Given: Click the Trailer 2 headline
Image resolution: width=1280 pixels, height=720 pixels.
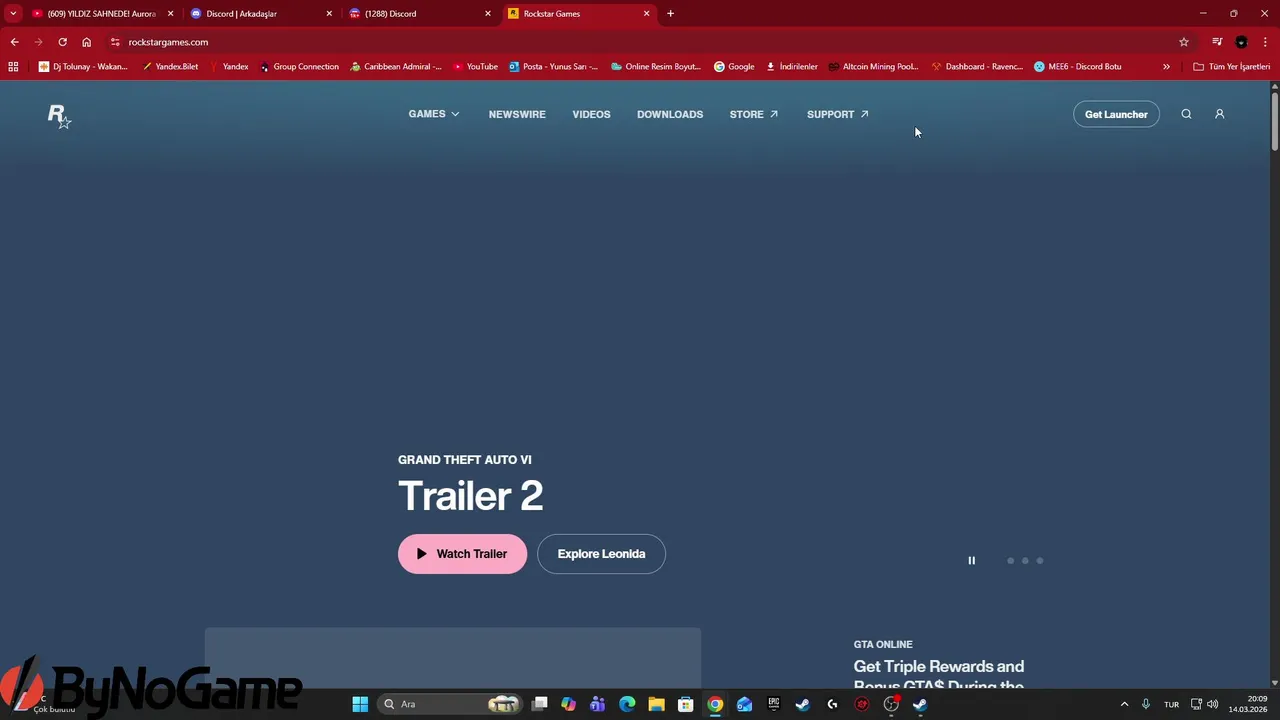Looking at the screenshot, I should (x=470, y=496).
